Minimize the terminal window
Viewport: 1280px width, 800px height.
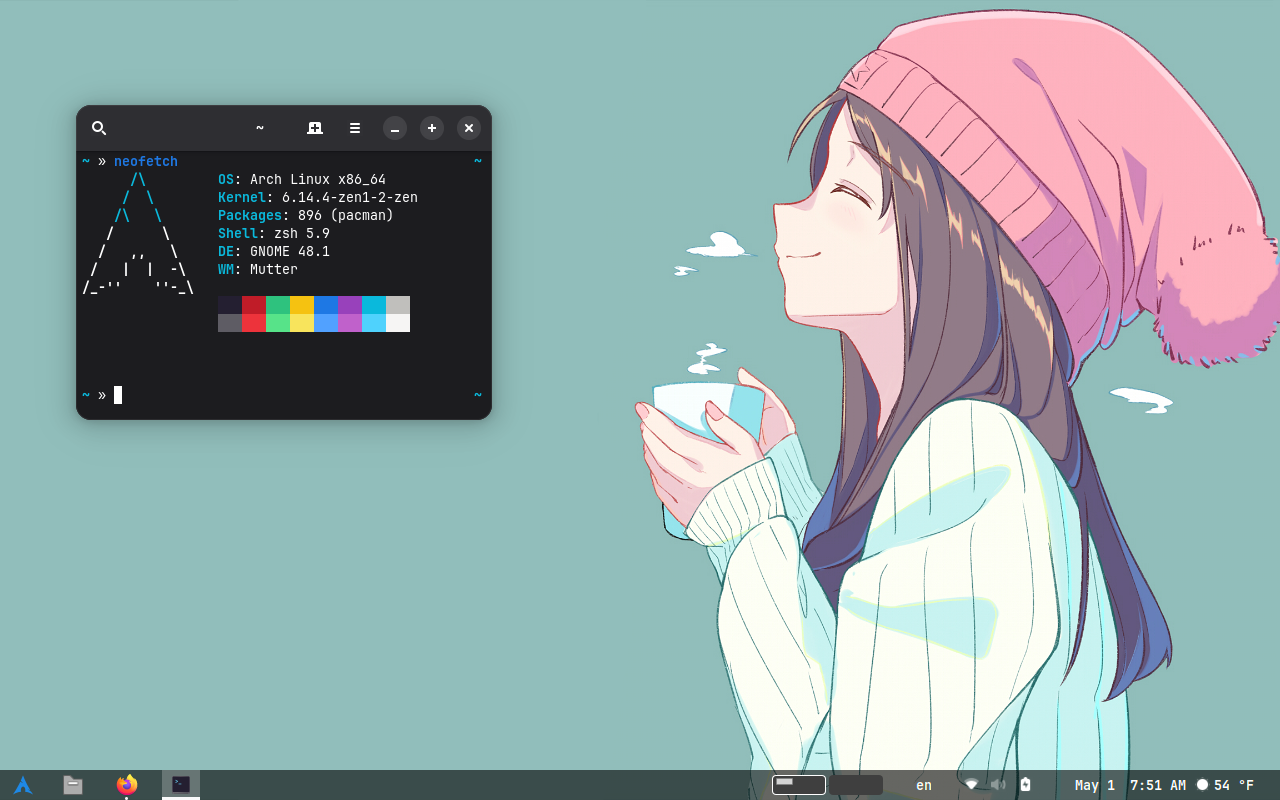tap(395, 128)
